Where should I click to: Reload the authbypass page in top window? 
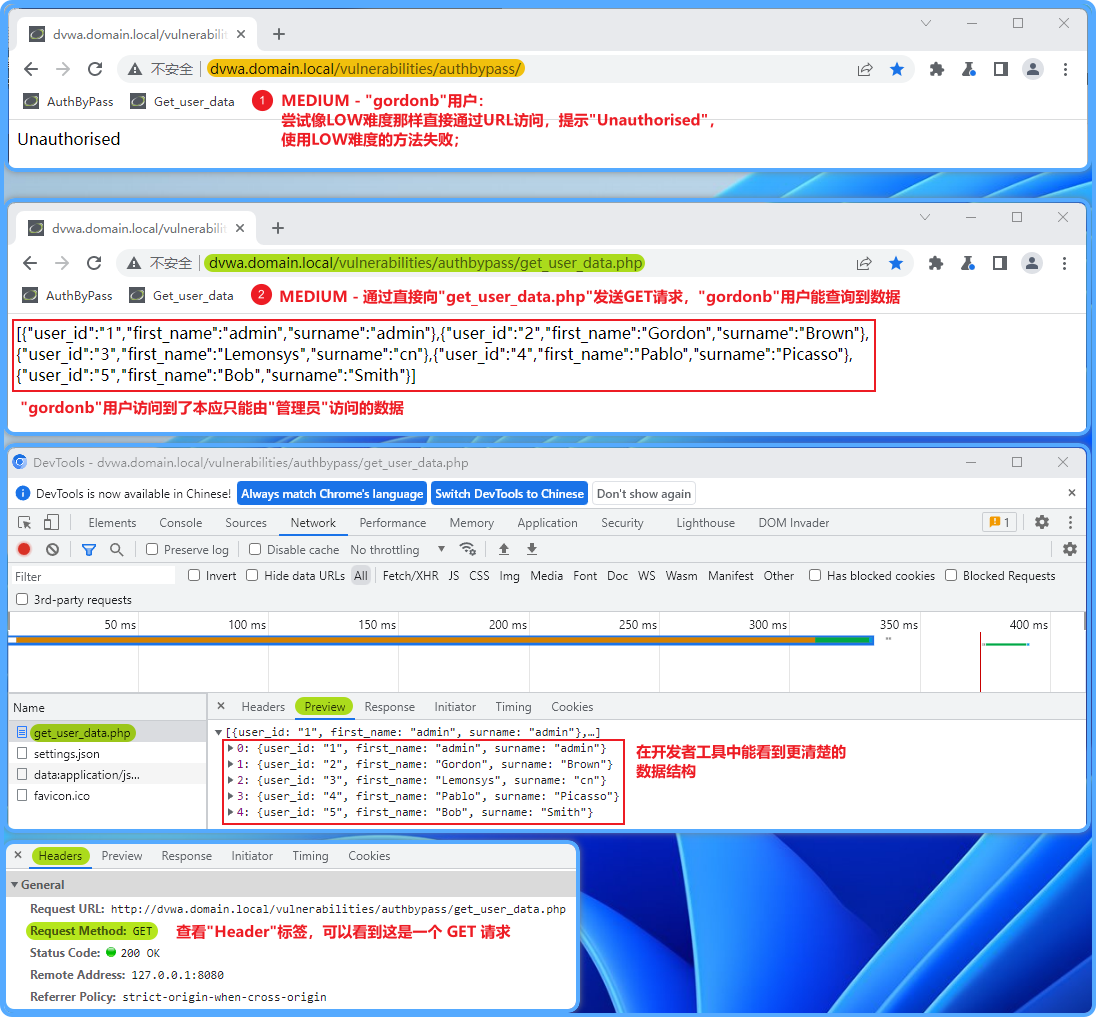95,69
